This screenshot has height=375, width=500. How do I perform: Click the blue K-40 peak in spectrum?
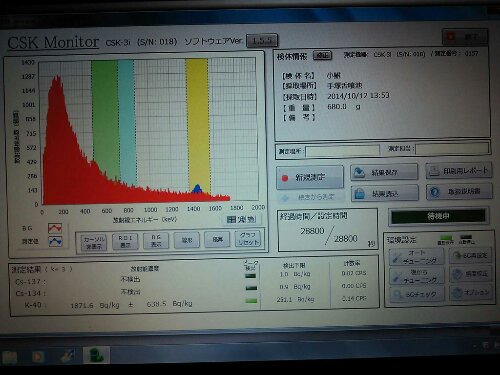point(197,189)
